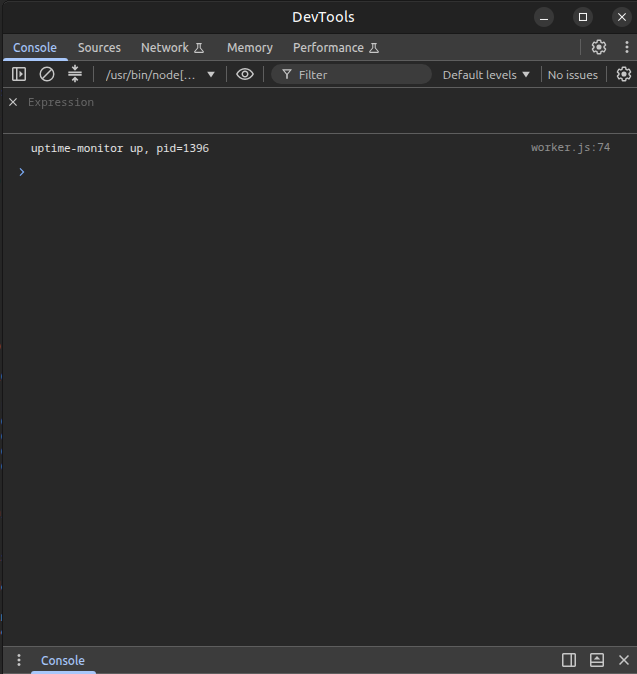This screenshot has height=674, width=637.
Task: Toggle the live expression (eye) button
Action: (245, 74)
